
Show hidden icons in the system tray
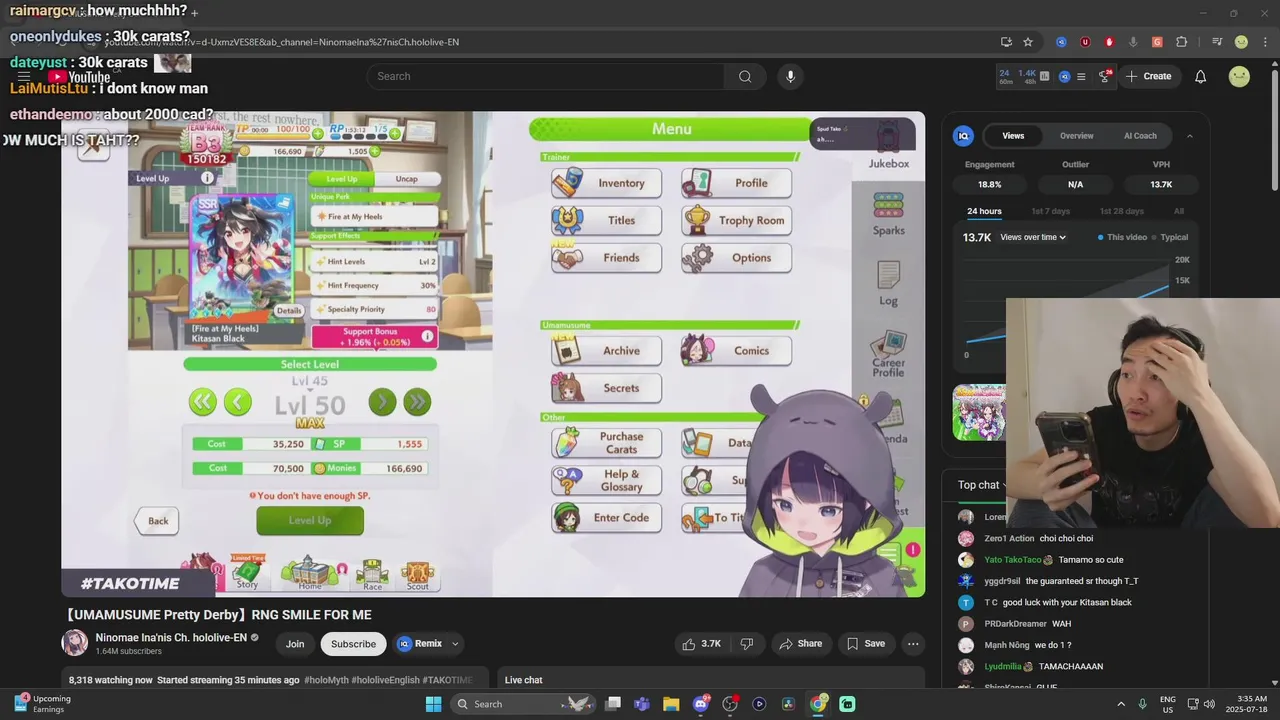click(x=1120, y=704)
